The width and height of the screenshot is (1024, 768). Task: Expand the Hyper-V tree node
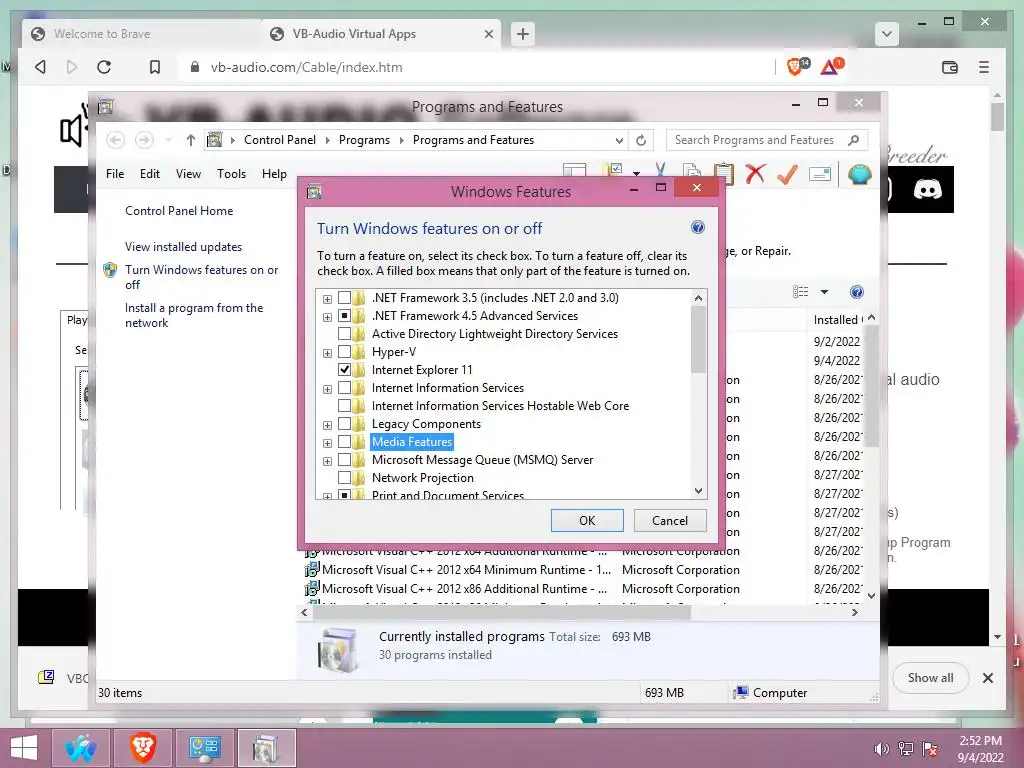click(x=327, y=353)
